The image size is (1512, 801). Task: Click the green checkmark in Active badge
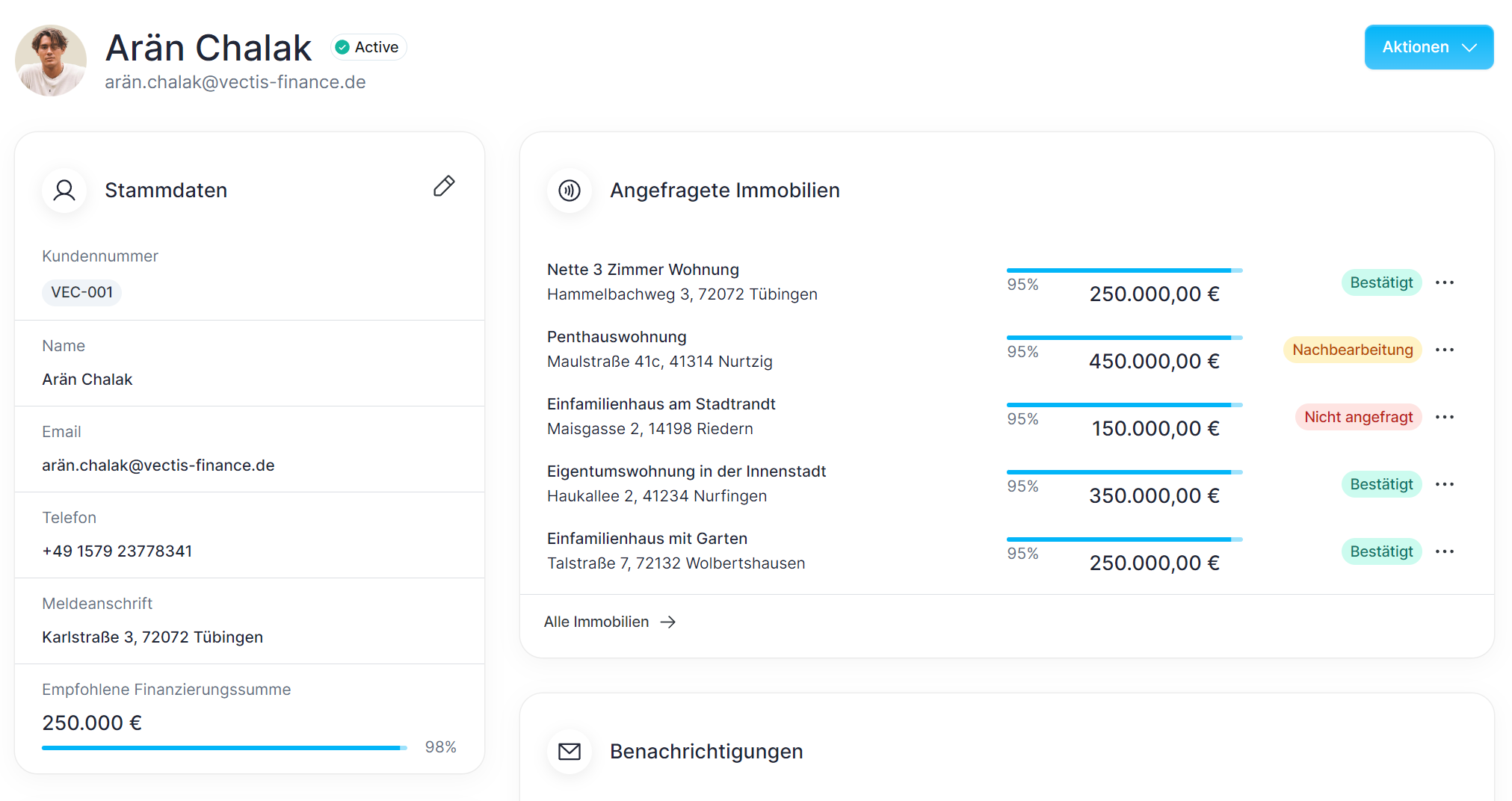[x=342, y=47]
